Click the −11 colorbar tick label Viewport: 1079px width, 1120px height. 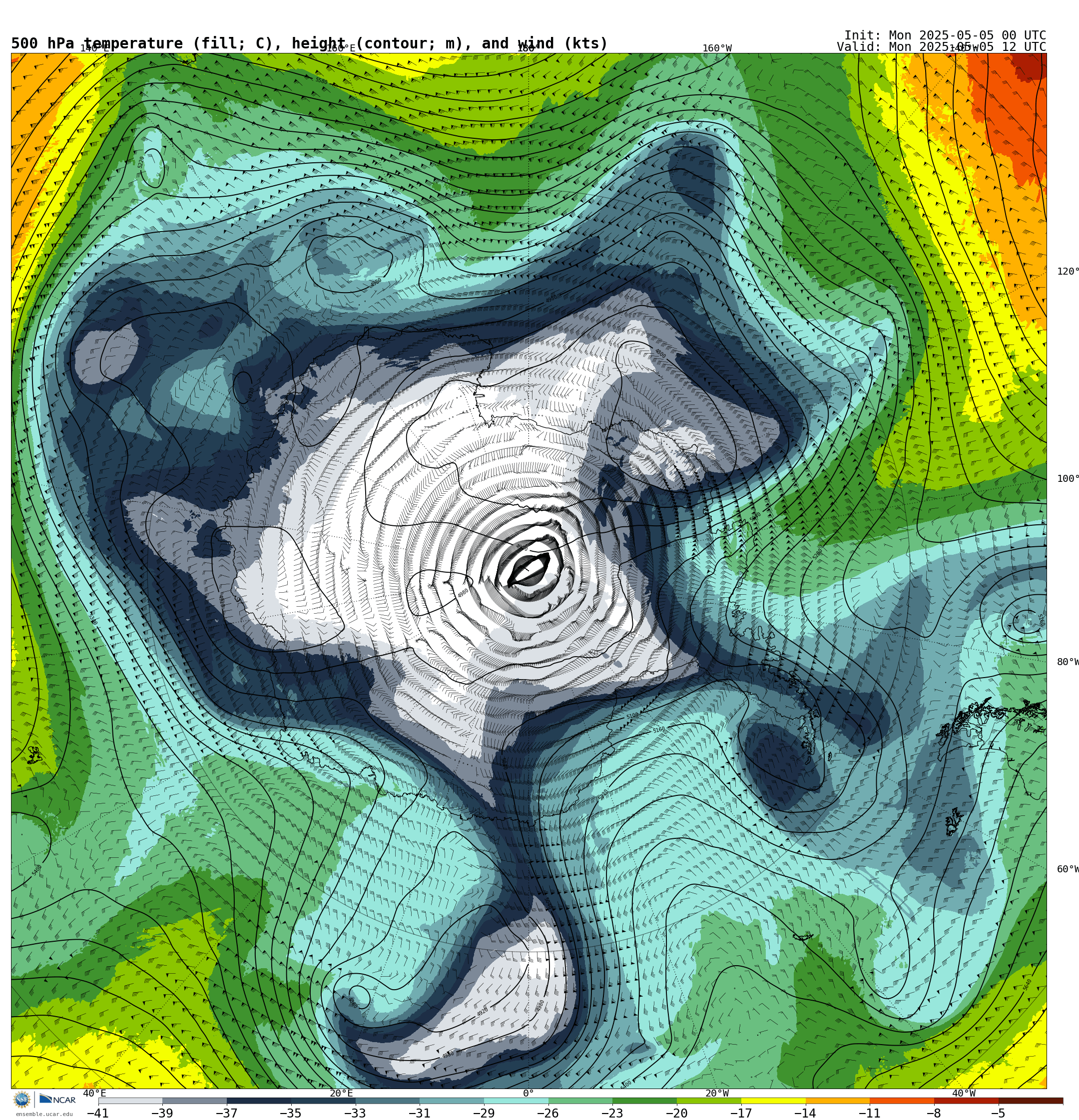(x=870, y=1113)
